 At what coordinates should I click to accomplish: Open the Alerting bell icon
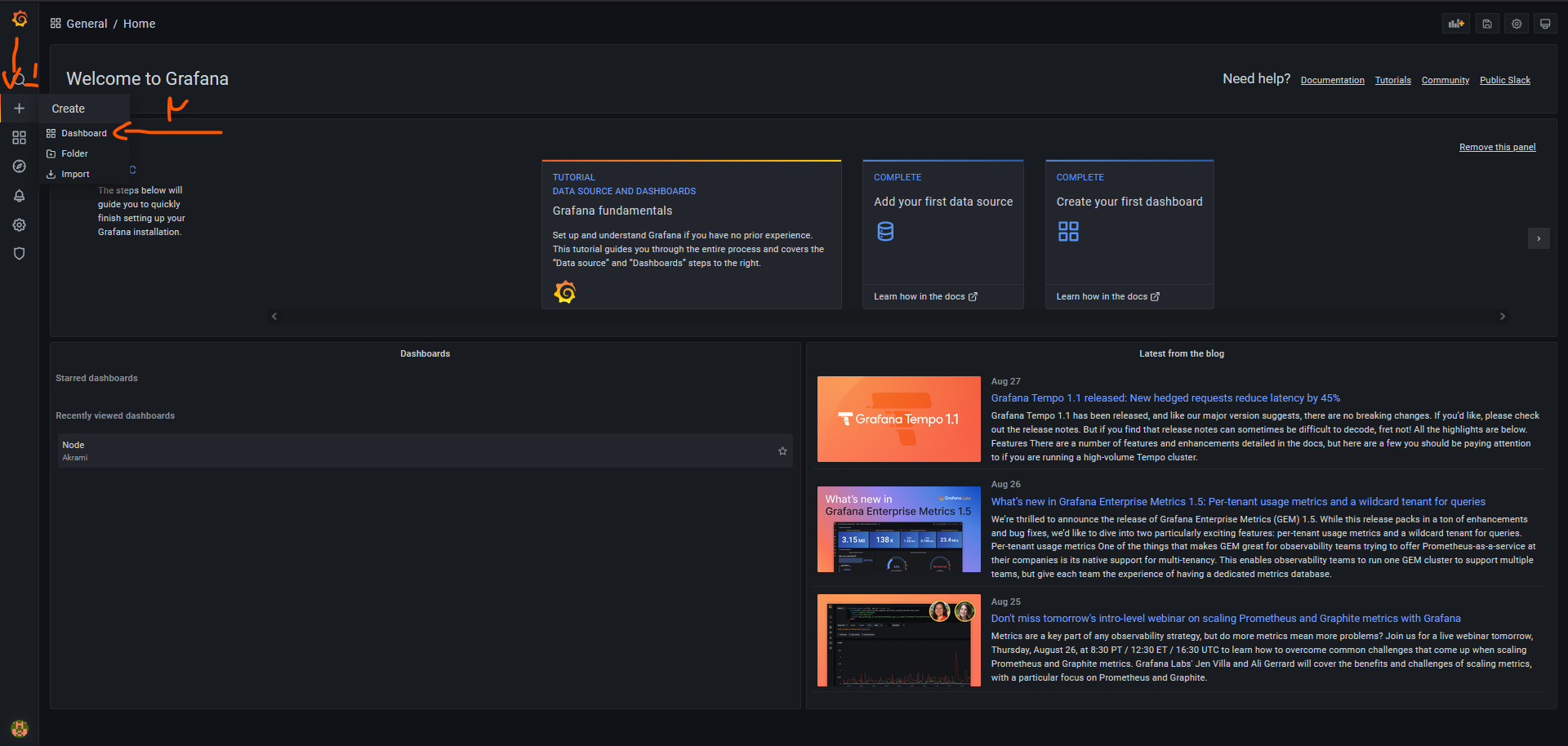click(20, 196)
